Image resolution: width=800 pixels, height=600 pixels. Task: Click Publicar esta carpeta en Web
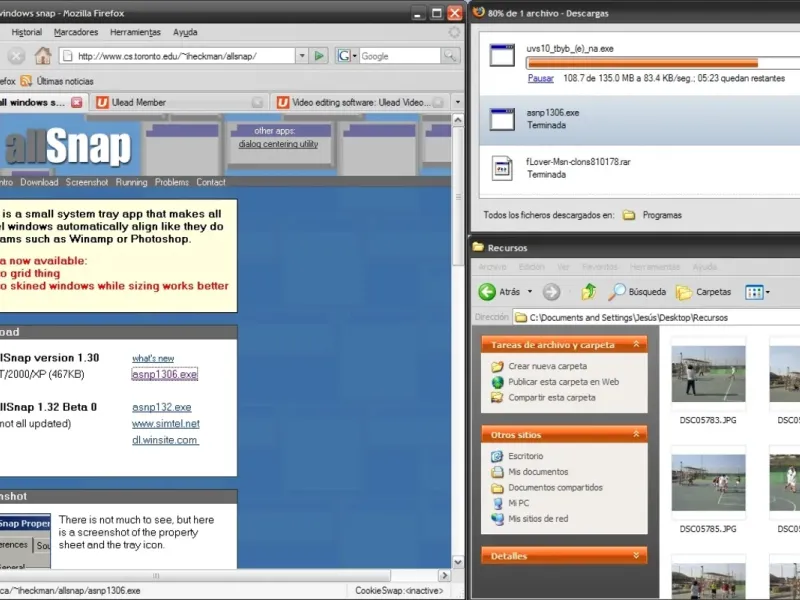(563, 382)
